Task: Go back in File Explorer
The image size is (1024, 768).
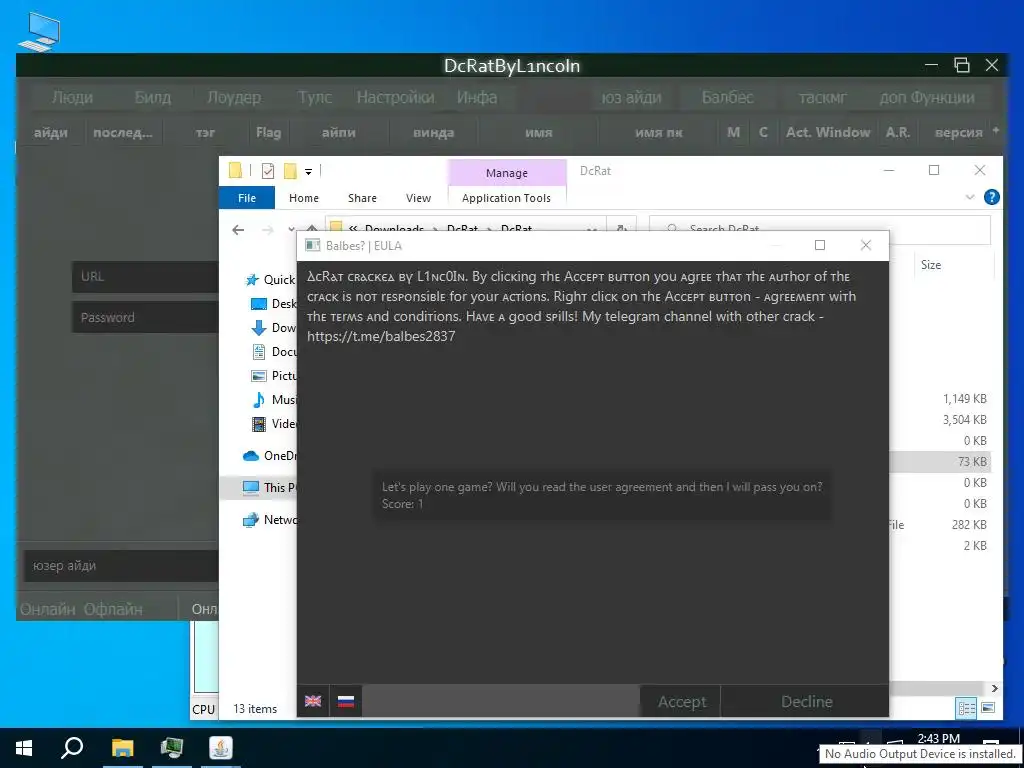Action: click(x=238, y=230)
